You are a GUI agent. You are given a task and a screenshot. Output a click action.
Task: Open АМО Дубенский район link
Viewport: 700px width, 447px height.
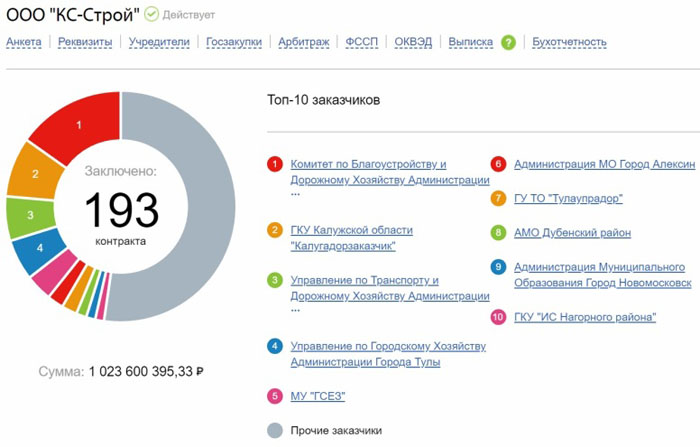click(572, 232)
